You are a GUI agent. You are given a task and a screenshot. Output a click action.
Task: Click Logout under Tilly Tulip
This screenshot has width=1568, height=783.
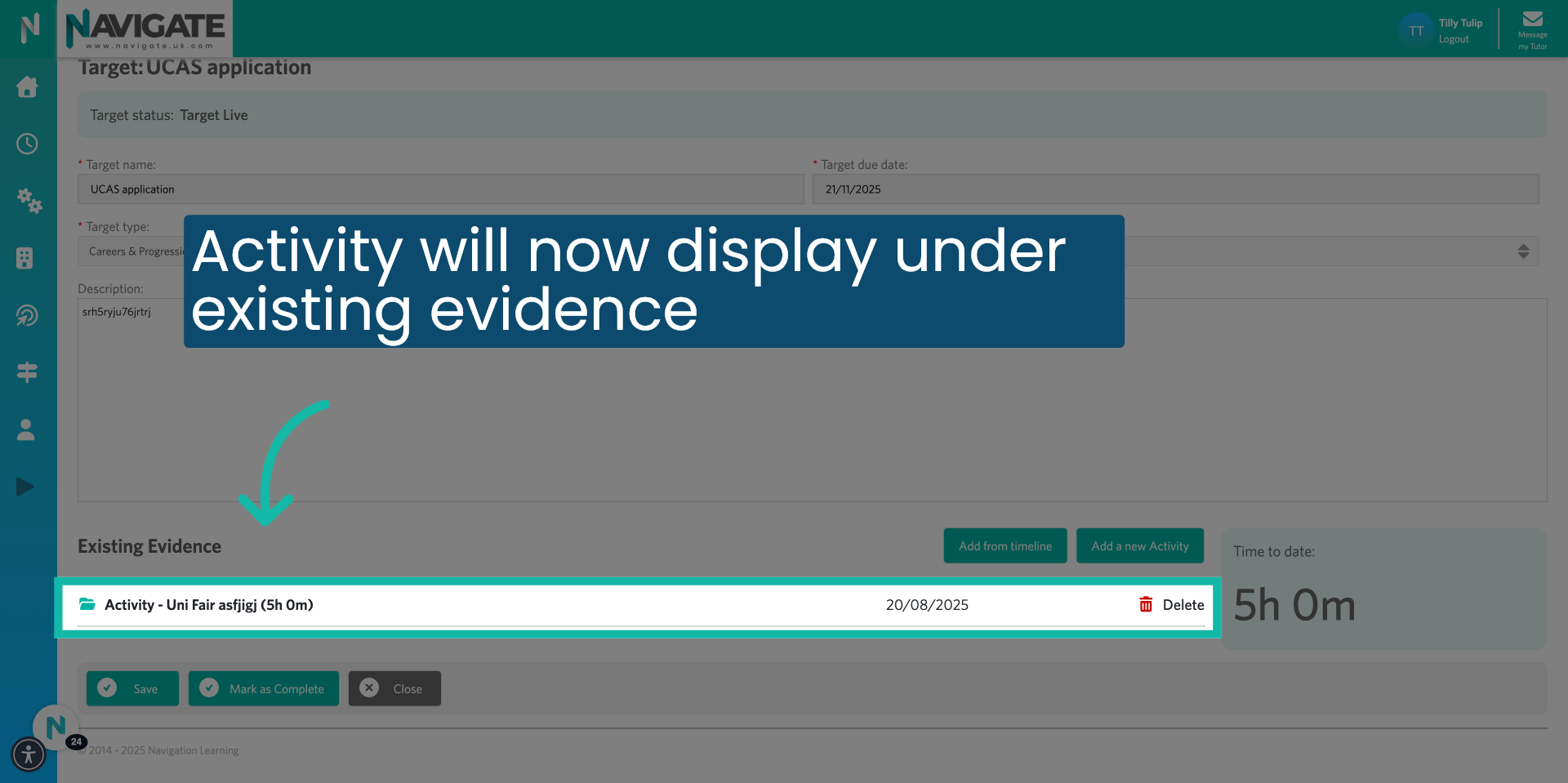click(x=1454, y=39)
